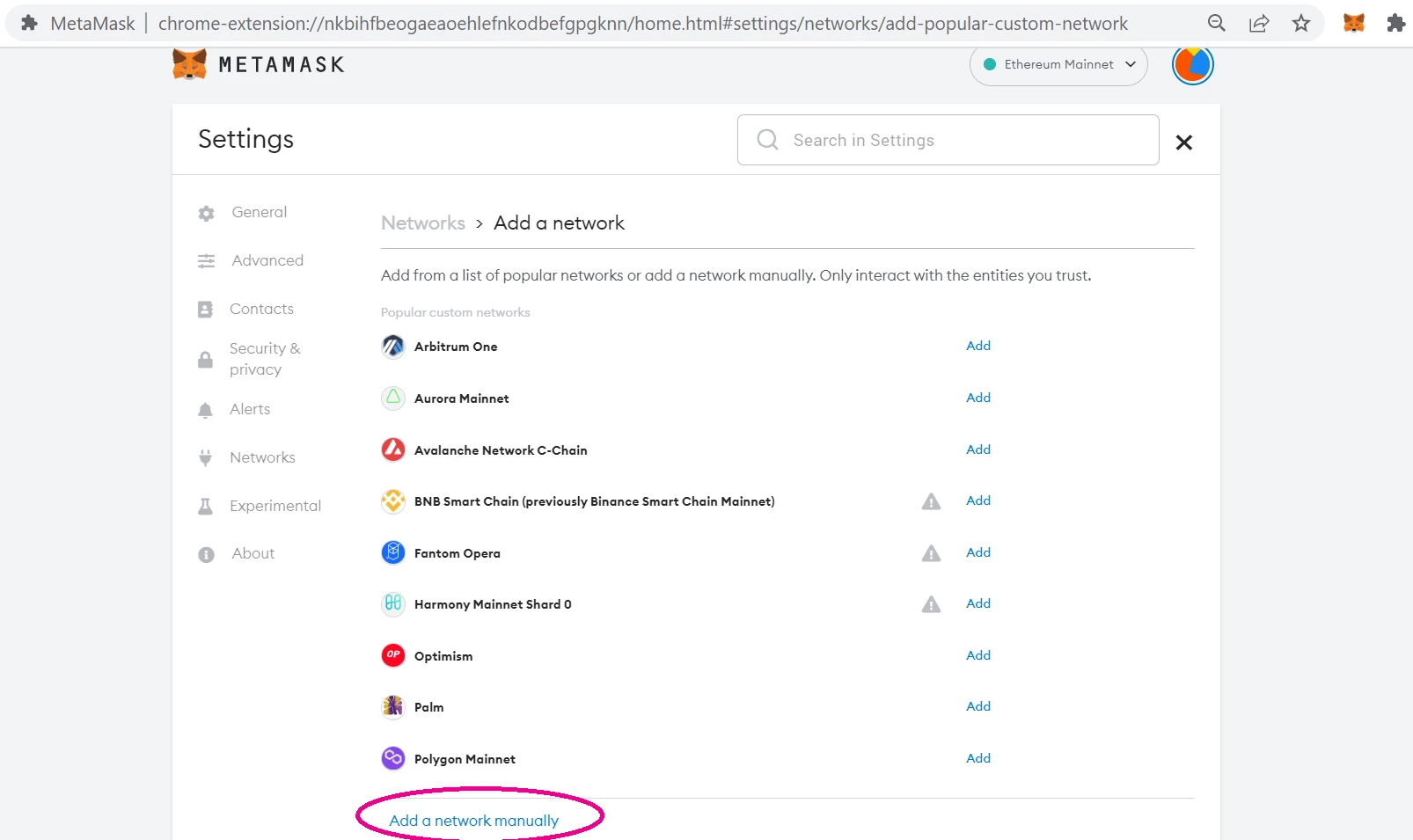This screenshot has width=1413, height=840.
Task: Click the Alerts bell icon
Action: pos(205,410)
